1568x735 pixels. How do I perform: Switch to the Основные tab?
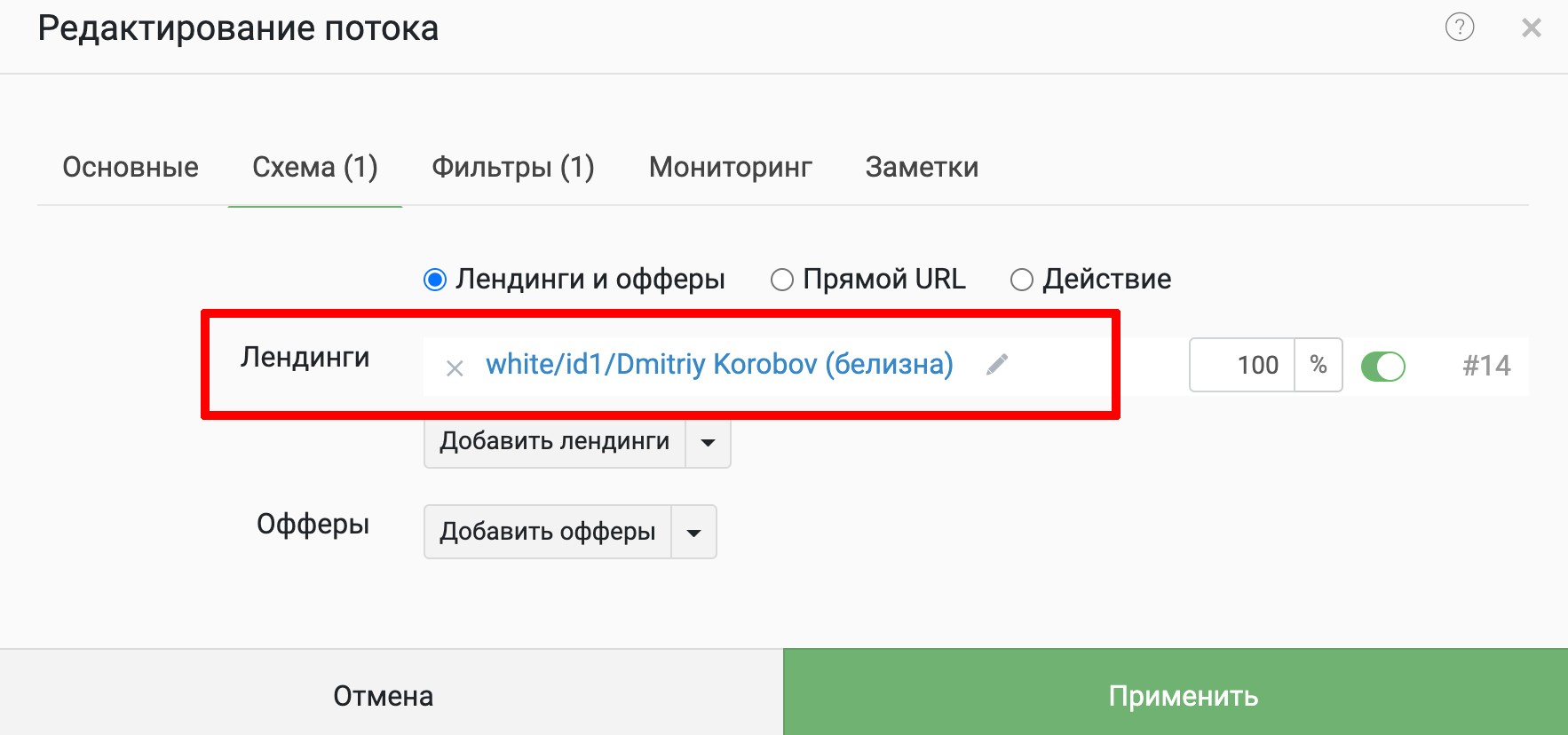pyautogui.click(x=131, y=167)
